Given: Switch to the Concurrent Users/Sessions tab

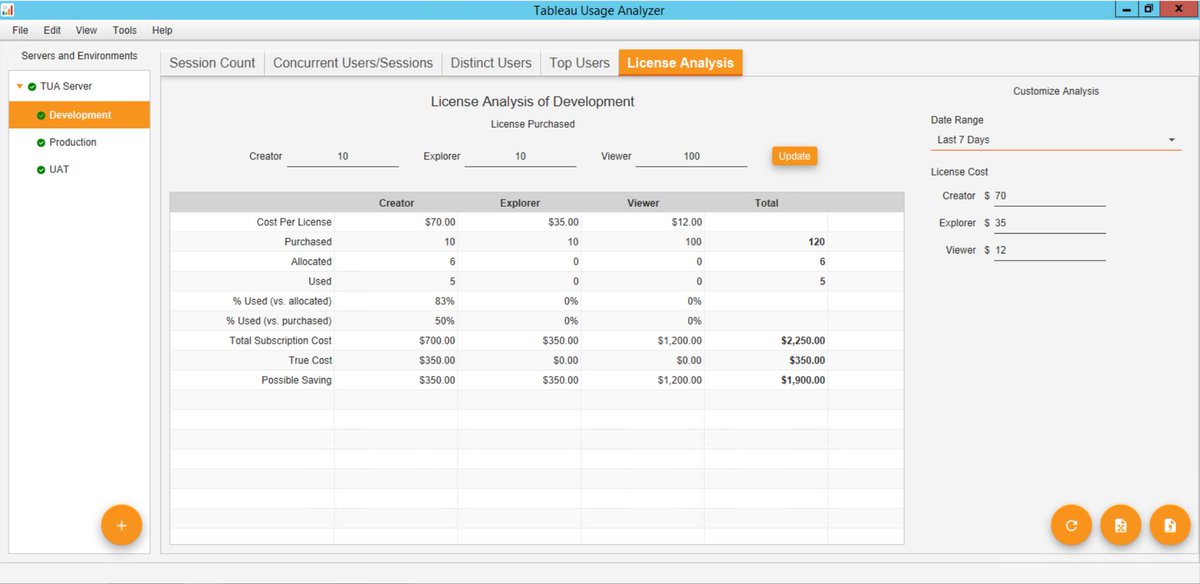Looking at the screenshot, I should pos(353,63).
